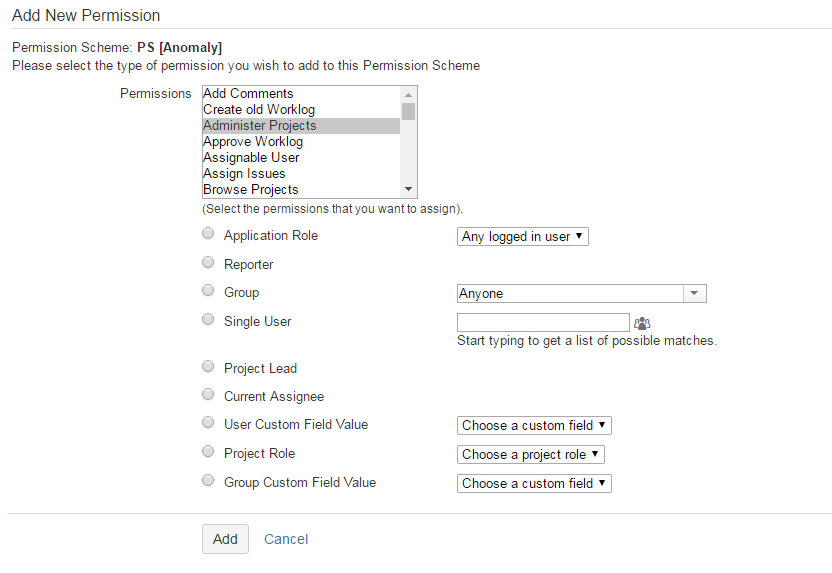Click the Single User text field

(543, 322)
